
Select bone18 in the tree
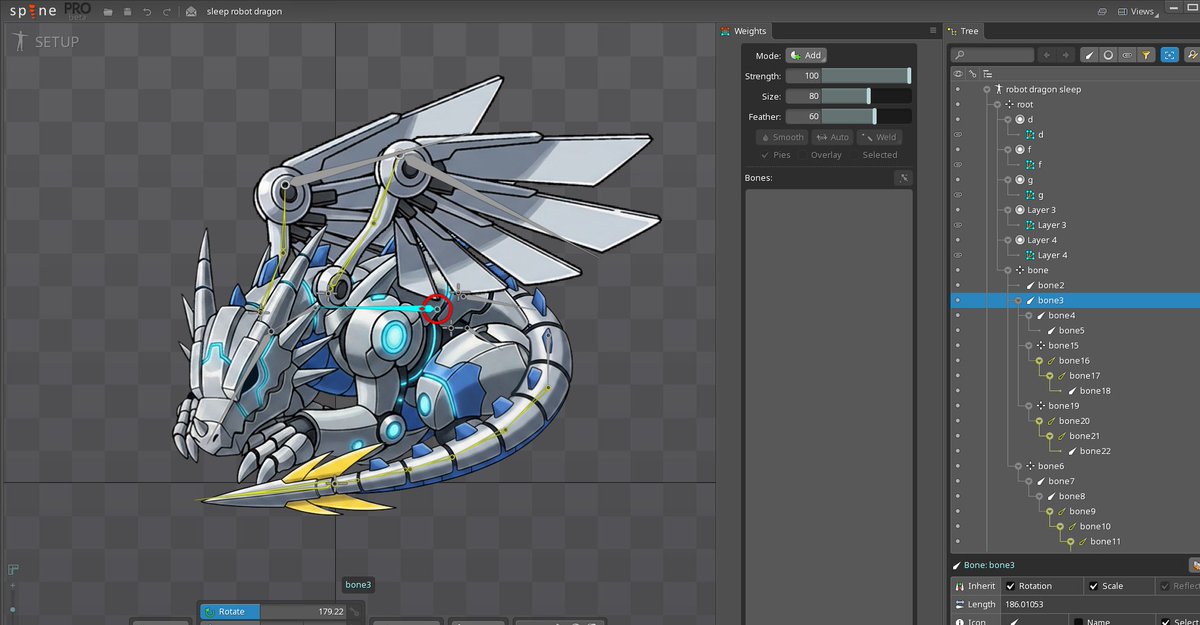click(1095, 391)
